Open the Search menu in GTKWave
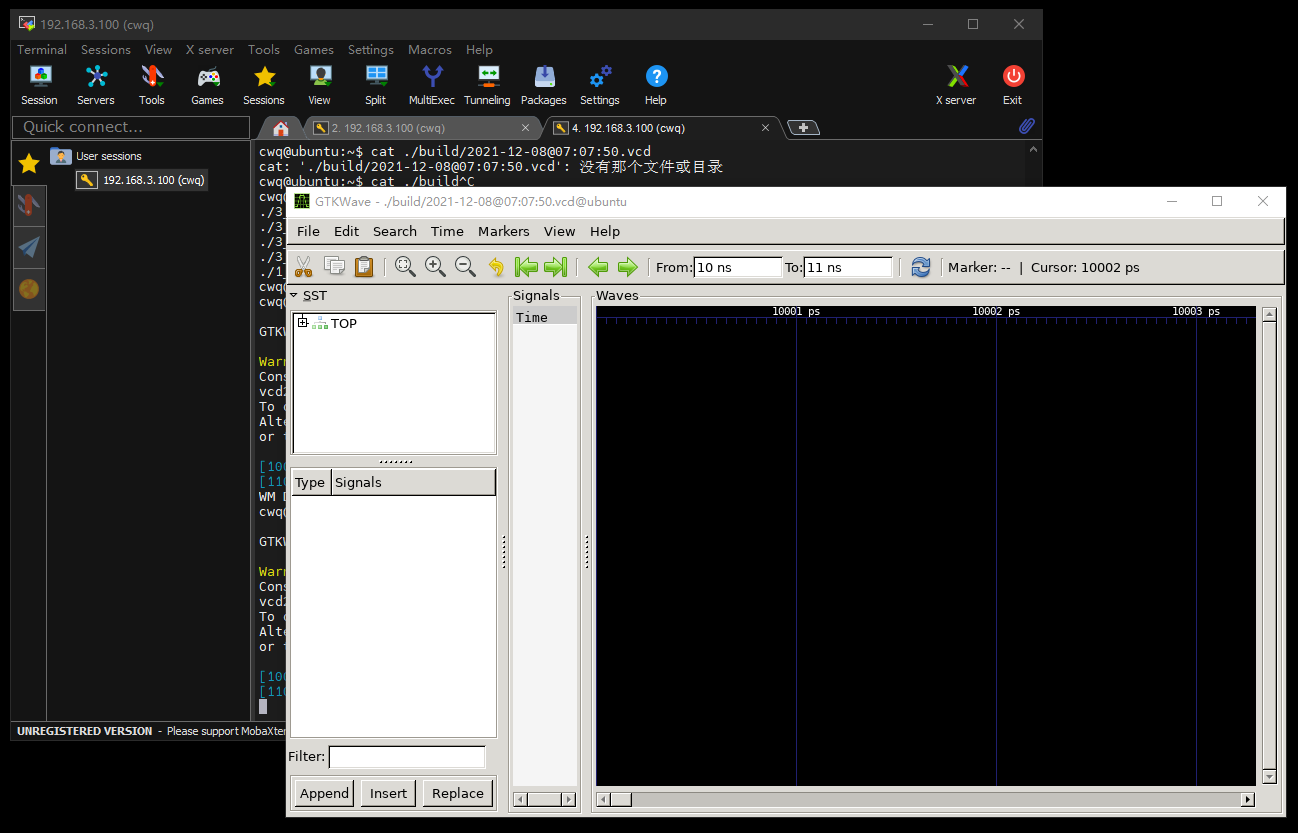The image size is (1298, 833). [395, 231]
